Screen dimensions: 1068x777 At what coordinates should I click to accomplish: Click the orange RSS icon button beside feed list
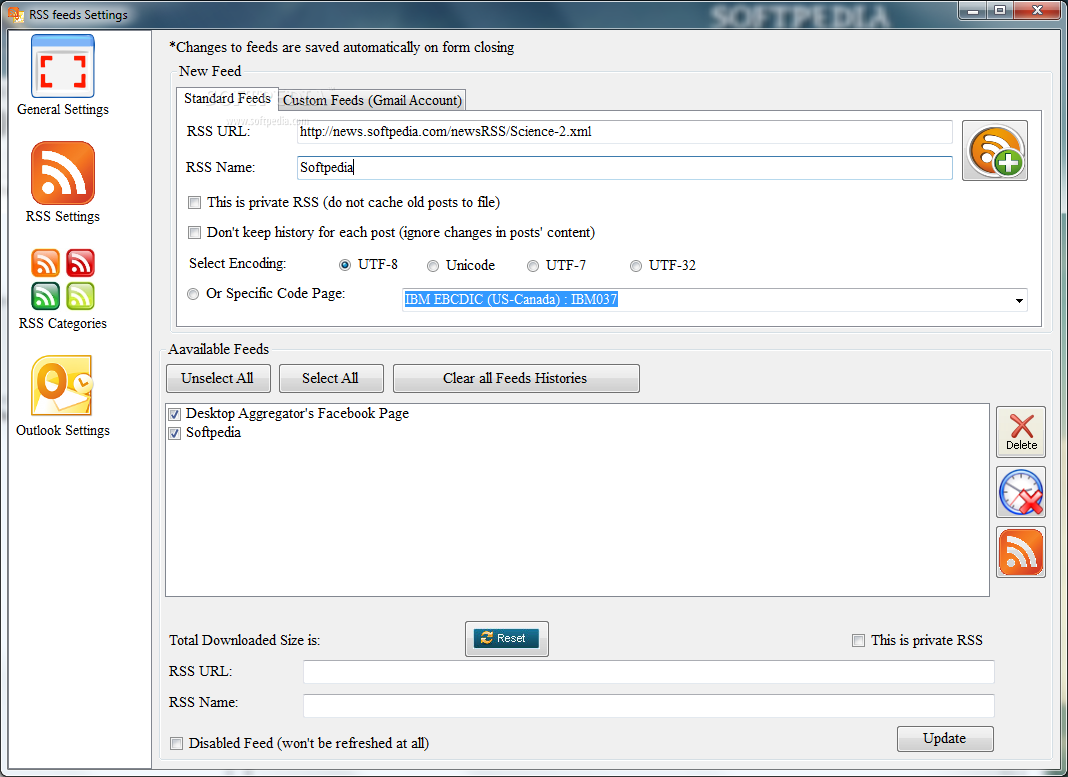click(1020, 552)
